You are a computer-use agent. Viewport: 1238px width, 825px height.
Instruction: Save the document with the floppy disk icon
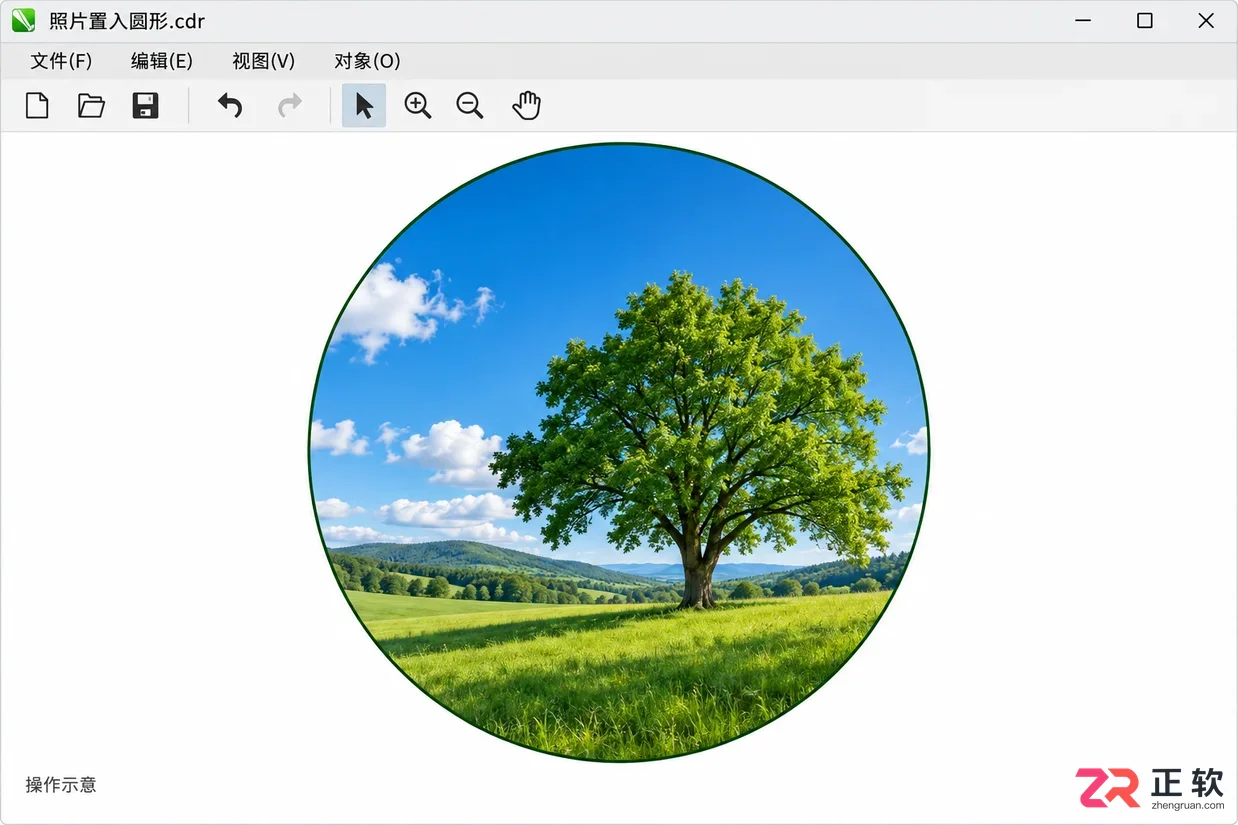[146, 105]
